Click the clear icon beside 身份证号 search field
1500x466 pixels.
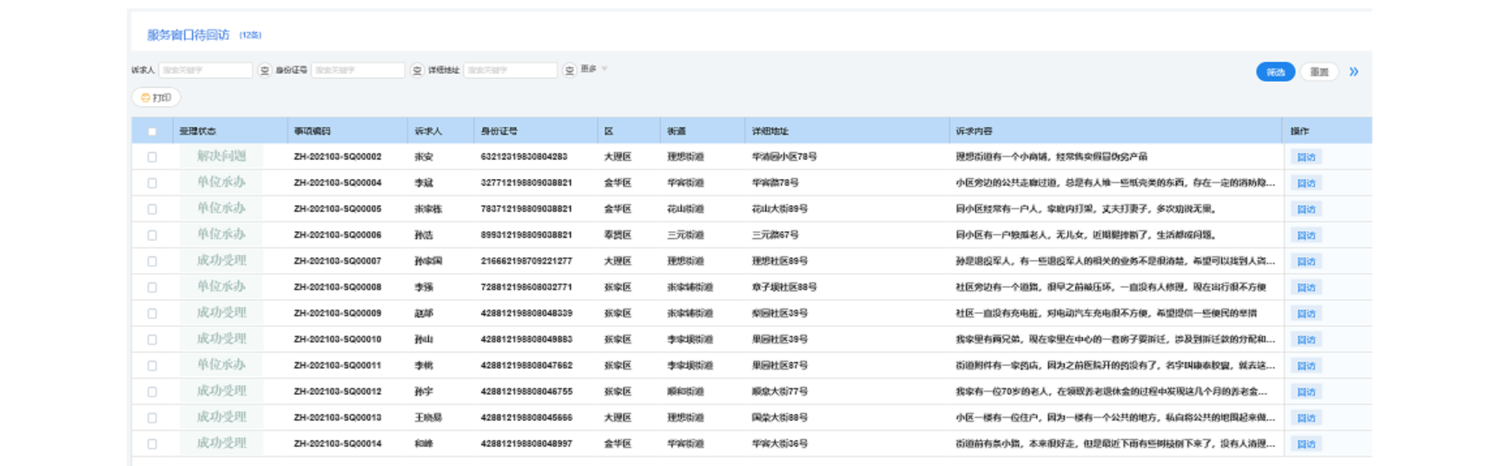click(417, 71)
